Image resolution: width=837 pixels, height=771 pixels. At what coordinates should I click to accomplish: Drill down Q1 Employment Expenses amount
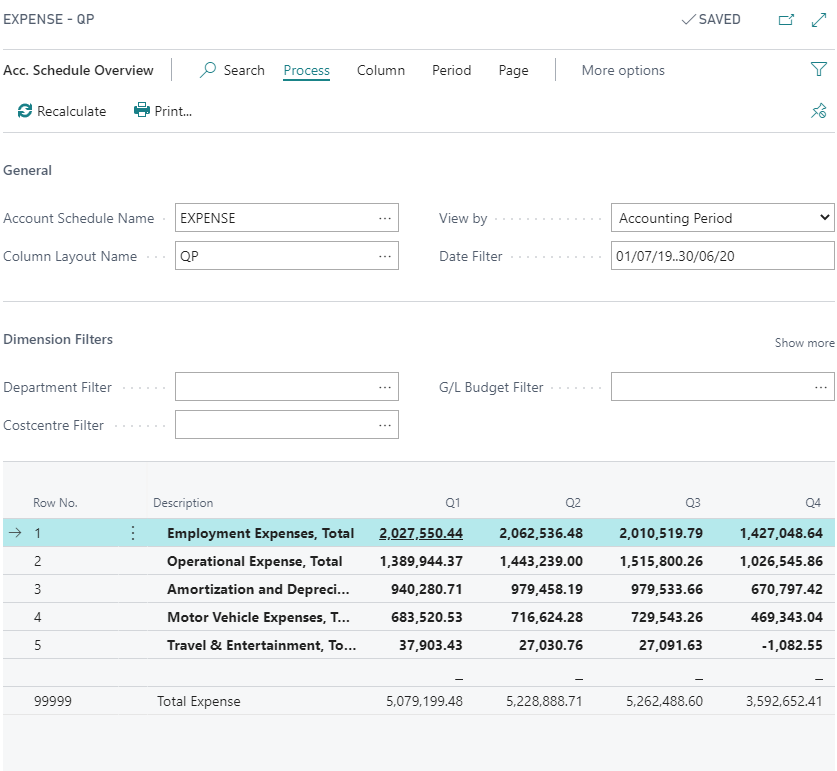(420, 533)
